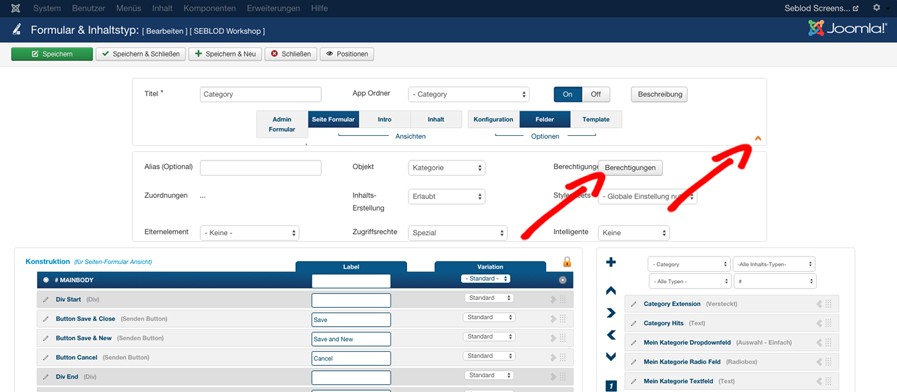Viewport: 897px width, 392px height.
Task: Open the Inhalts-Erstellung dropdown showing Erlaubt
Action: point(447,196)
